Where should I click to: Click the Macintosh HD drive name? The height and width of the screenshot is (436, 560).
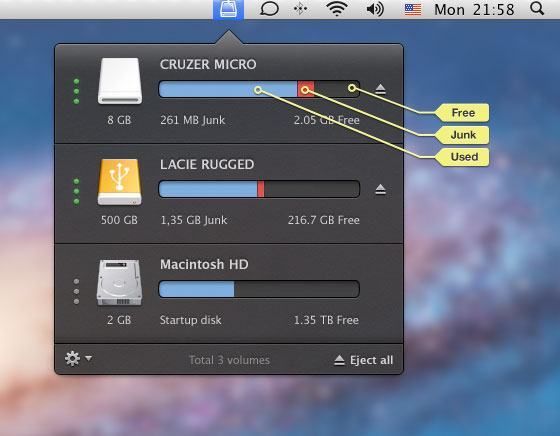coord(204,265)
